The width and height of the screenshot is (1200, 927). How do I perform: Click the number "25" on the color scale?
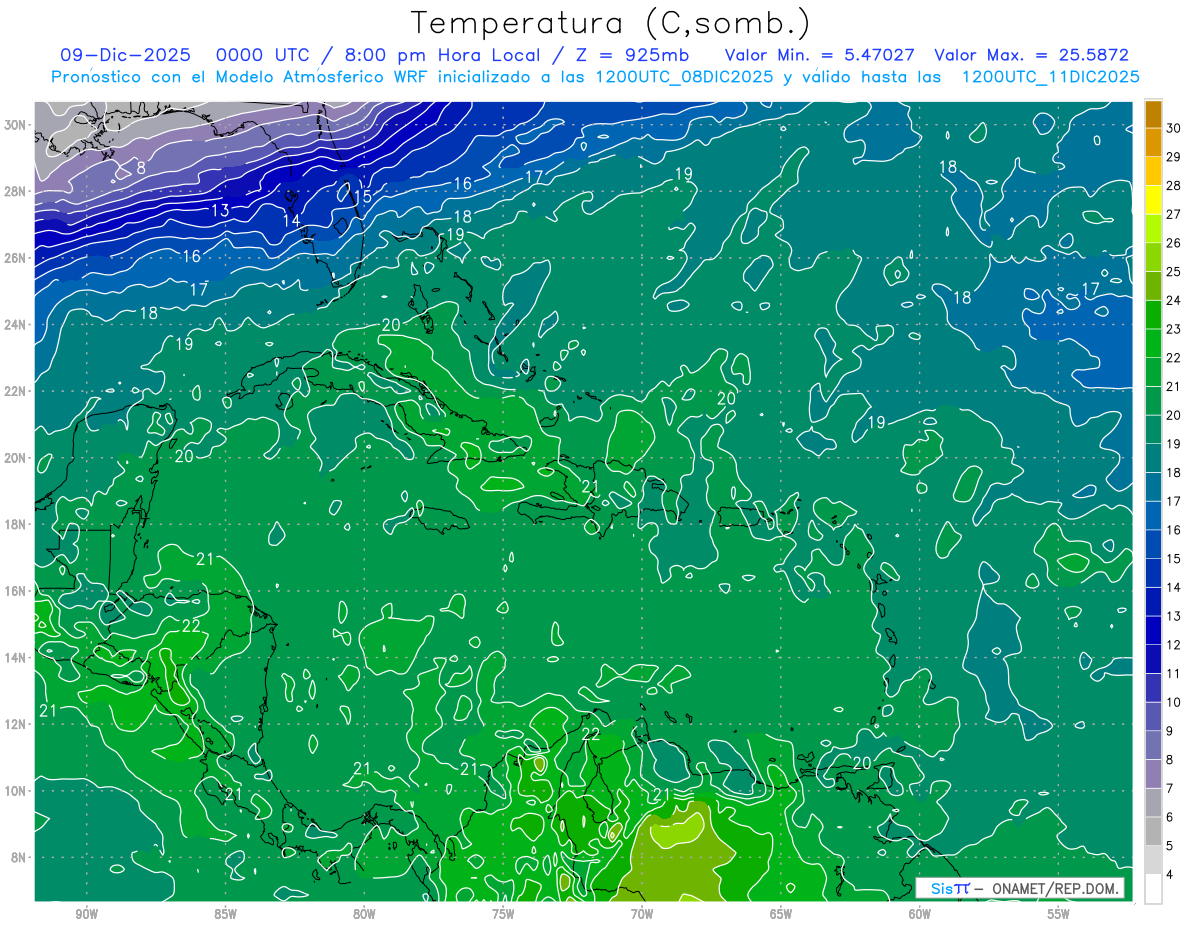pyautogui.click(x=1174, y=272)
